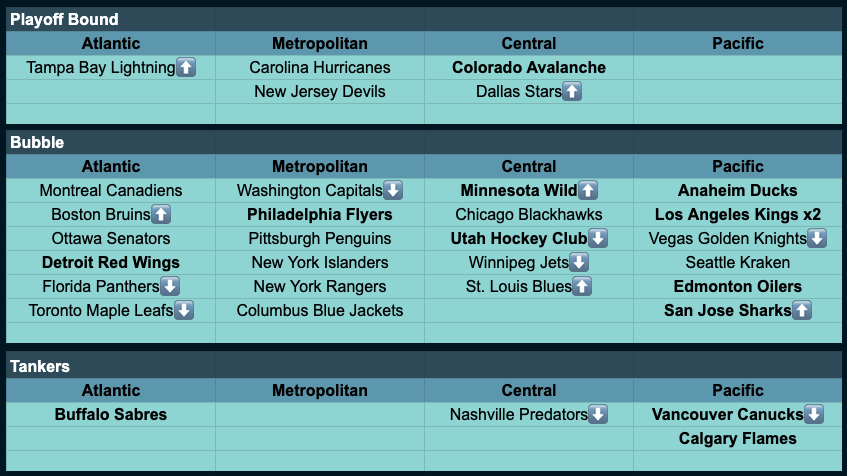Click the Colorado Avalanche cell
The width and height of the screenshot is (847, 476).
(x=529, y=68)
